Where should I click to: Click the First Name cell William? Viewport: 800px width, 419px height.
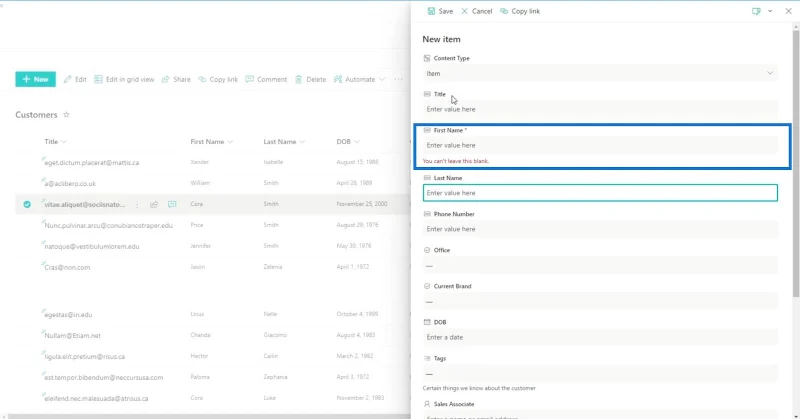click(x=199, y=183)
